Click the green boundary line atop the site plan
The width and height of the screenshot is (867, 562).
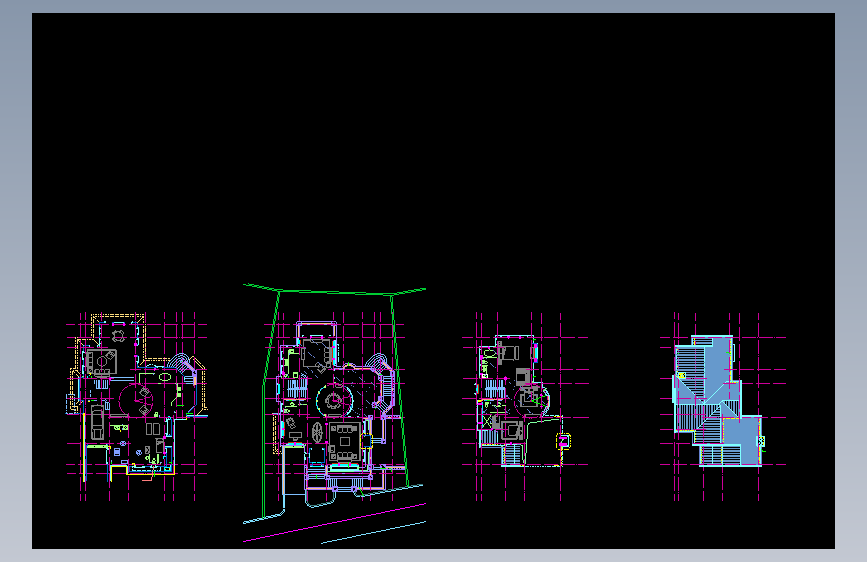335,290
